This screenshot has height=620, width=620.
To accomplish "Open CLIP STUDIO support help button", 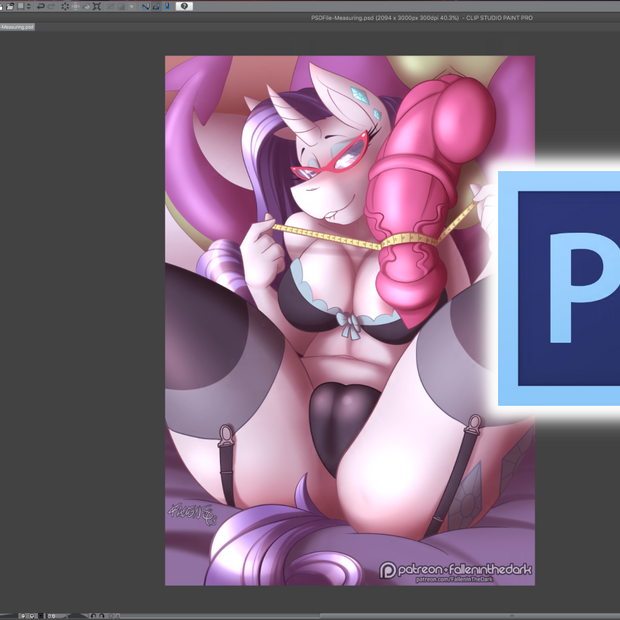I will 184,6.
